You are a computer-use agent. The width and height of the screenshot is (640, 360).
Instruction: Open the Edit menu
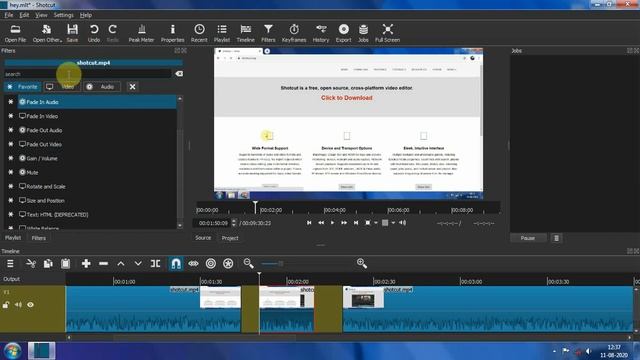(x=24, y=15)
